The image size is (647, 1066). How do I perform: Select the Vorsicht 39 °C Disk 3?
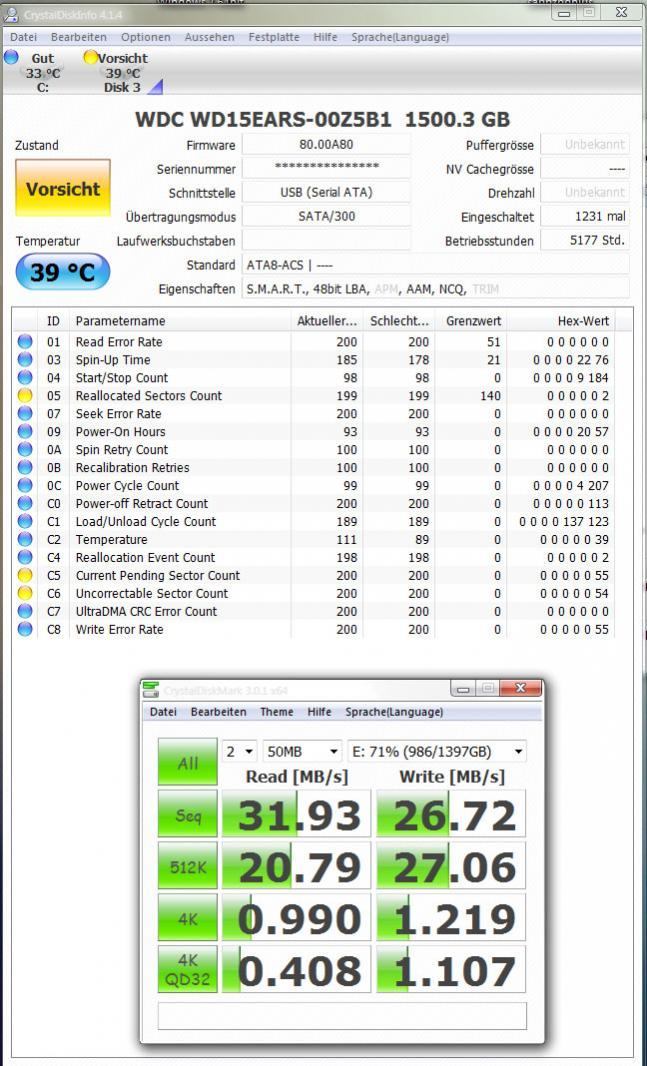tap(122, 72)
